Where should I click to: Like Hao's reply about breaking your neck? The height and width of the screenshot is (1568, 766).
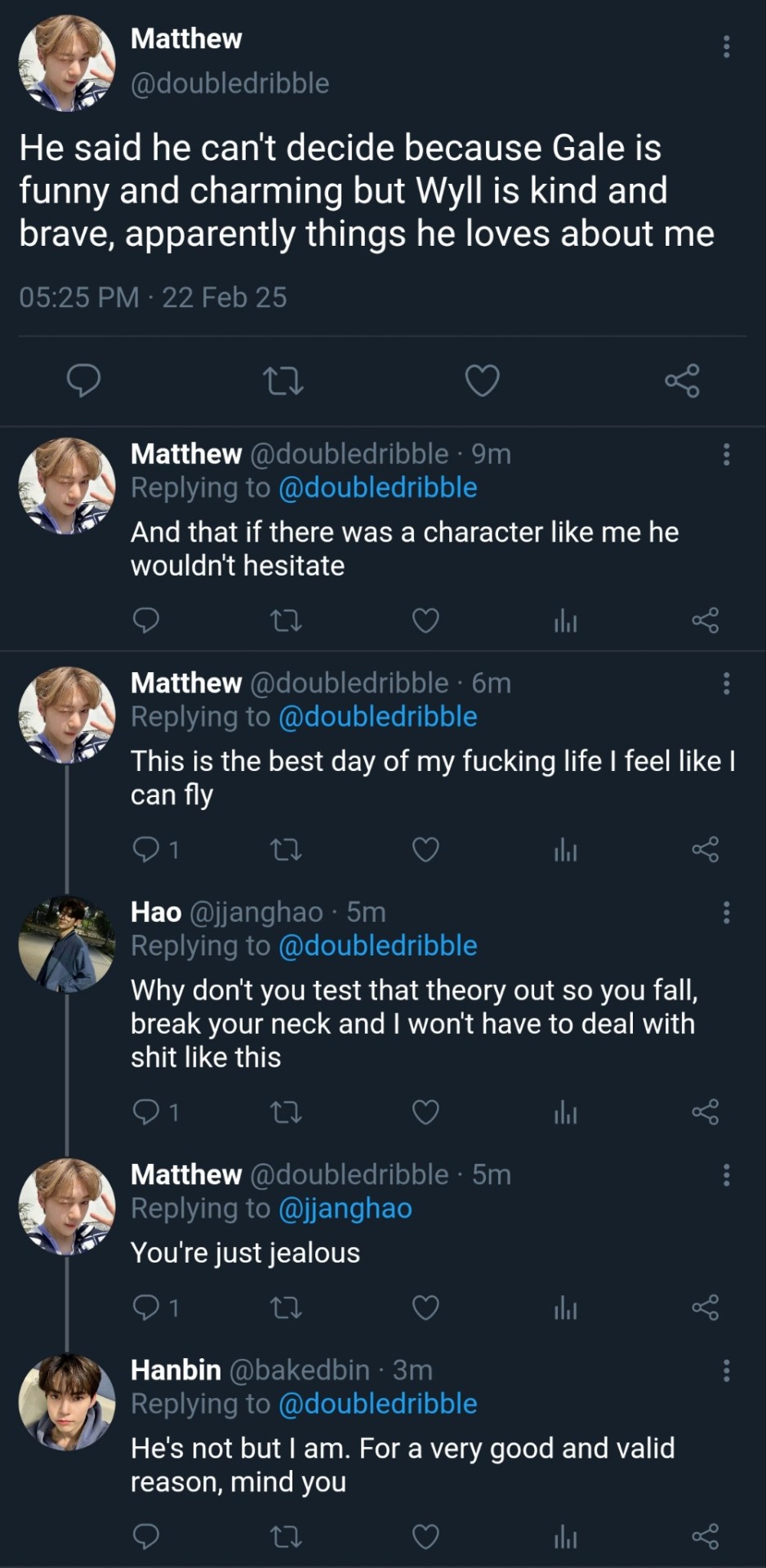click(x=425, y=1112)
